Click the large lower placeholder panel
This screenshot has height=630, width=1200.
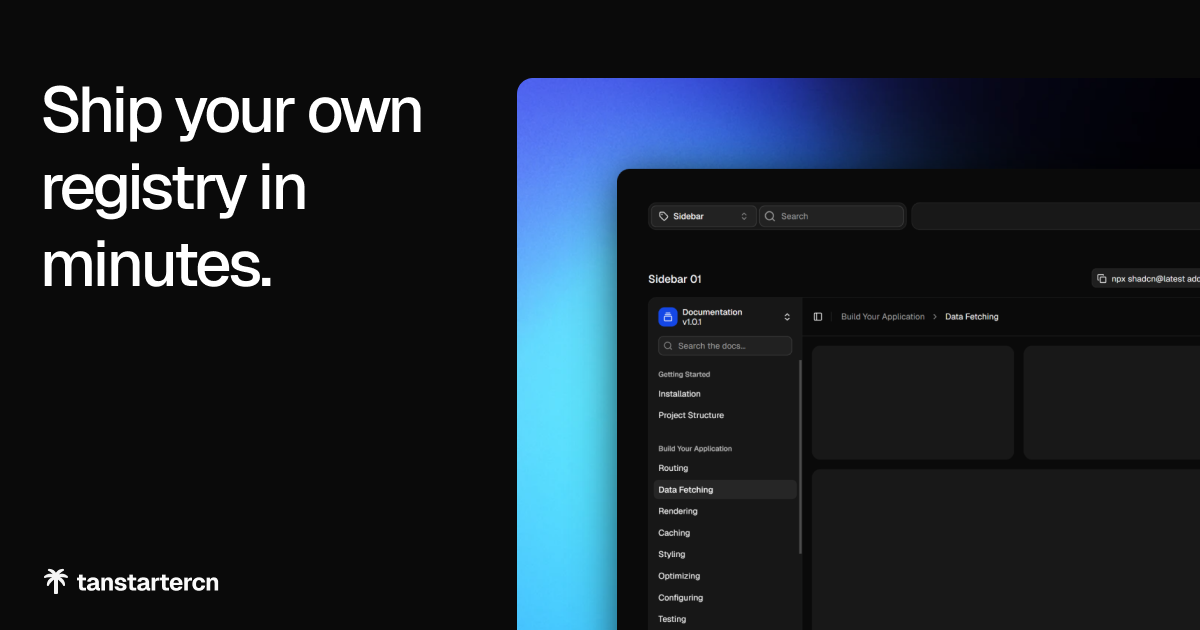click(1006, 549)
